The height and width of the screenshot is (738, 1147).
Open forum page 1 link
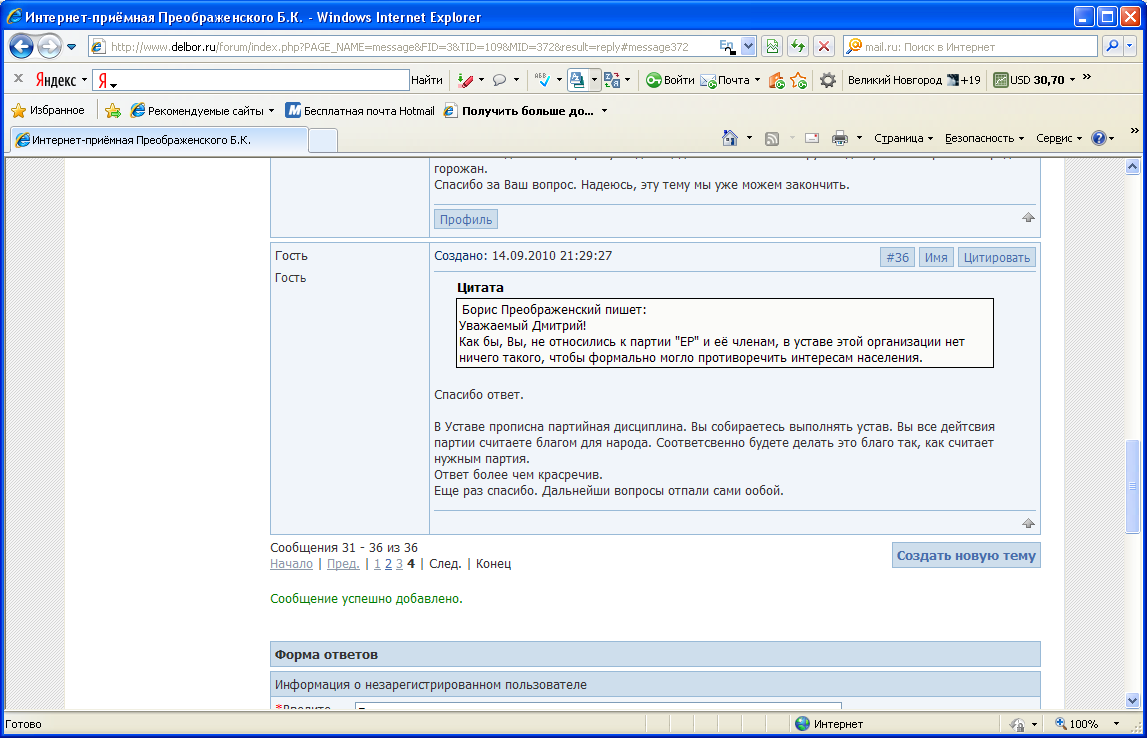377,564
